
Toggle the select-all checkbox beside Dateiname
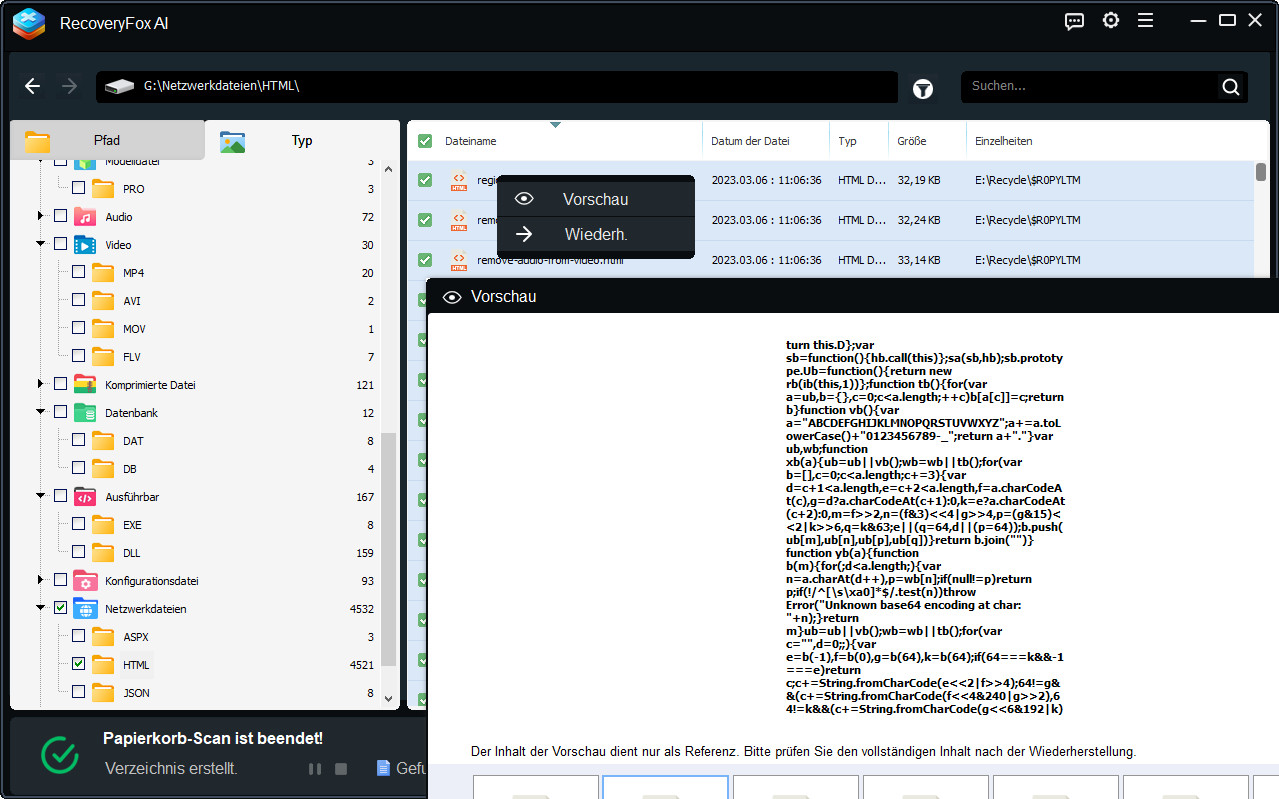pos(425,141)
